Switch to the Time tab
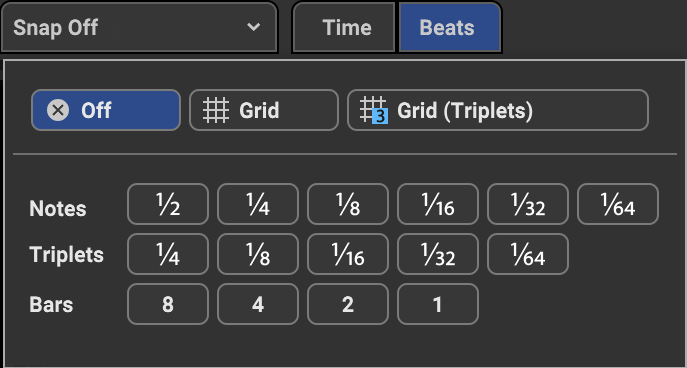Viewport: 687px width, 368px height. click(x=345, y=27)
